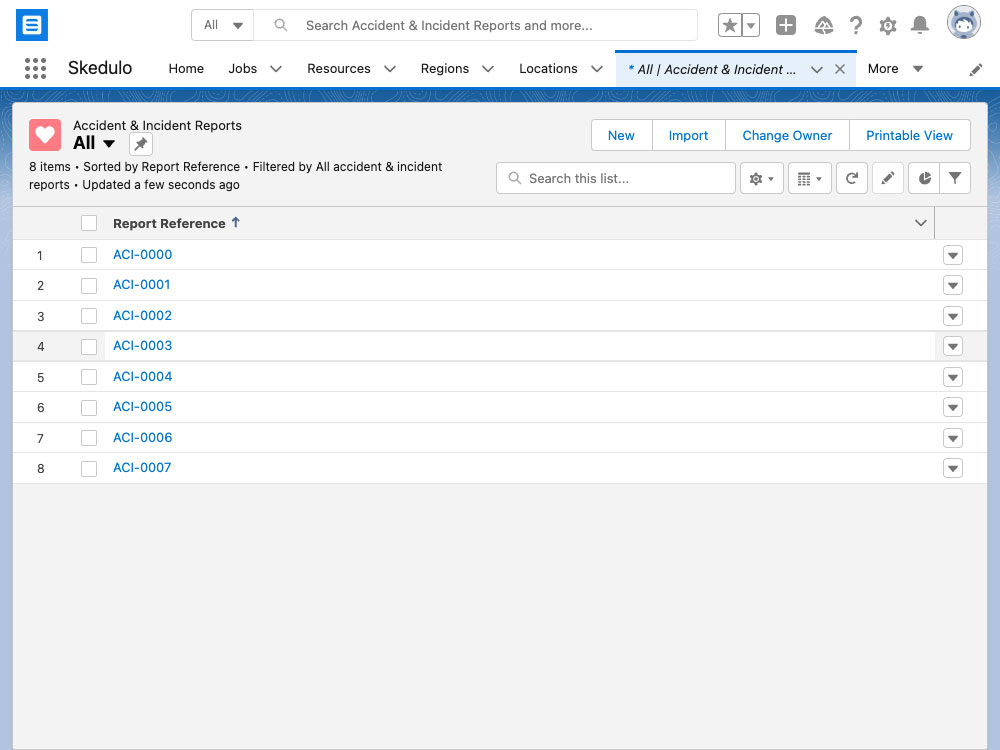Open row actions for ACI-0000
Viewport: 1000px width, 750px height.
pyautogui.click(x=953, y=255)
